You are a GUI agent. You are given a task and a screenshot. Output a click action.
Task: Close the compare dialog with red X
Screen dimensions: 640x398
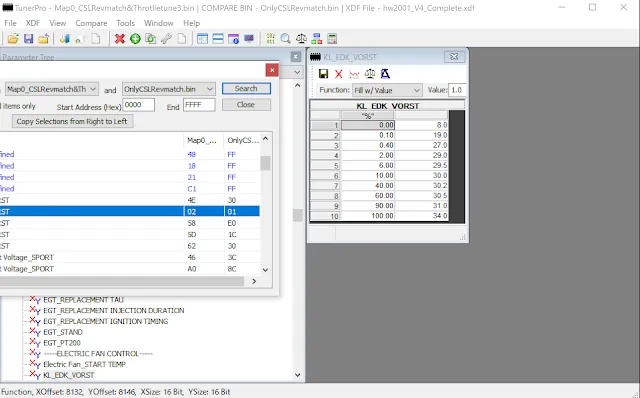point(272,70)
